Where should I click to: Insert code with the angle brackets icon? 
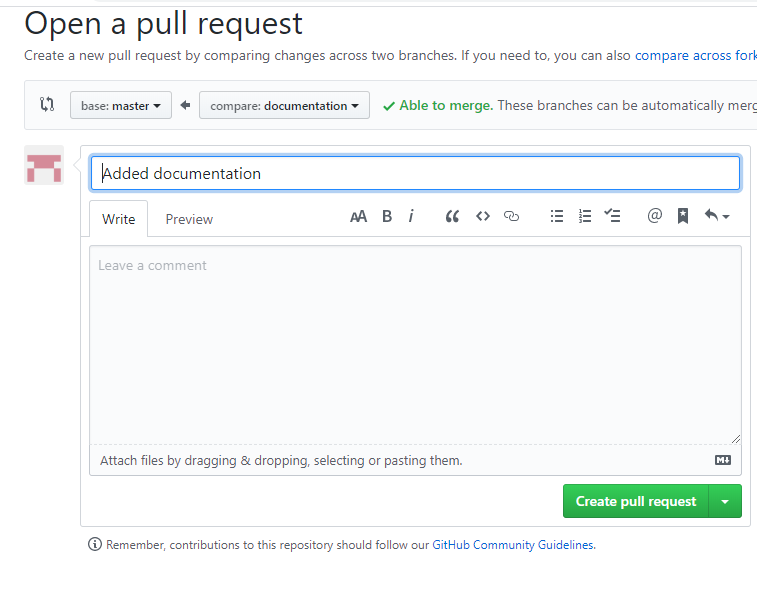pos(482,216)
